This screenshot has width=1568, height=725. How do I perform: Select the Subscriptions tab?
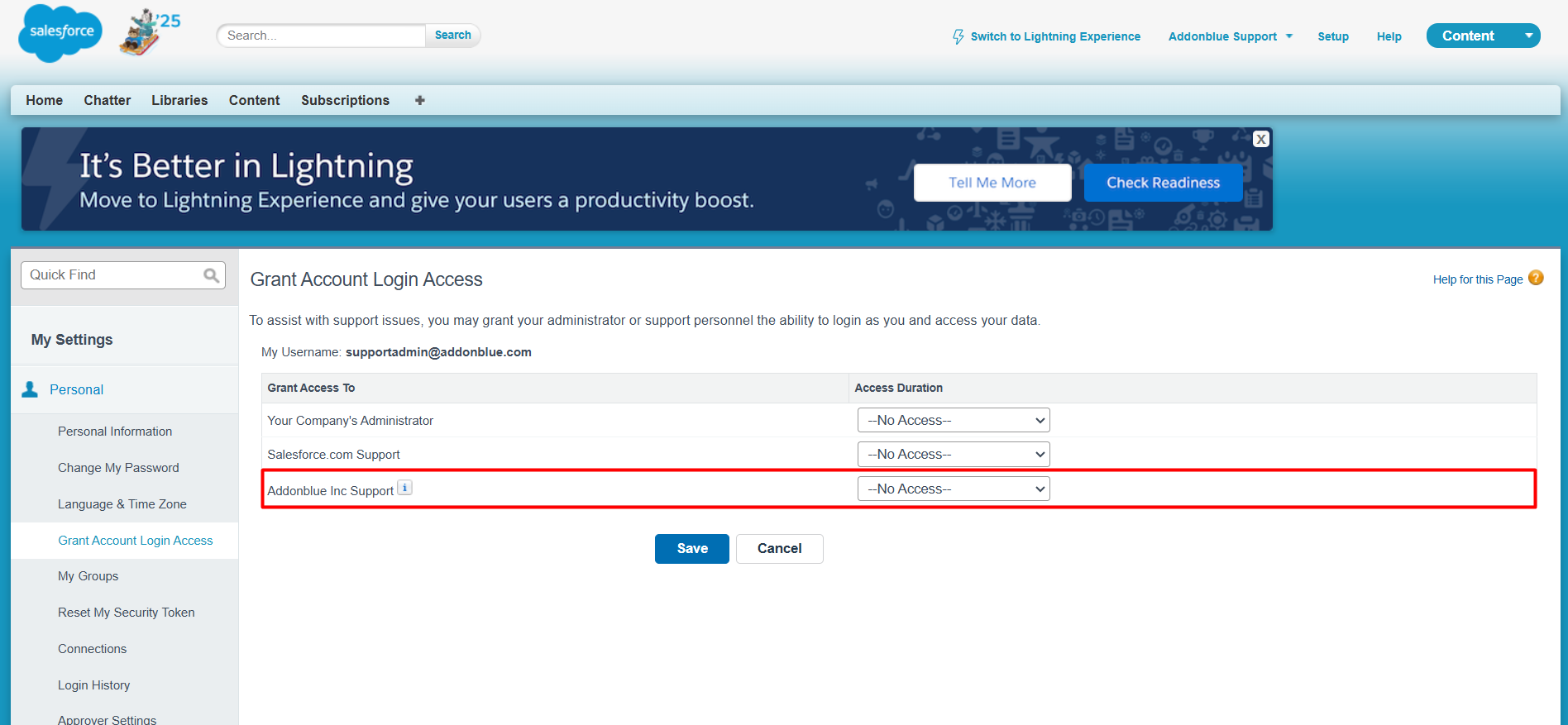345,100
